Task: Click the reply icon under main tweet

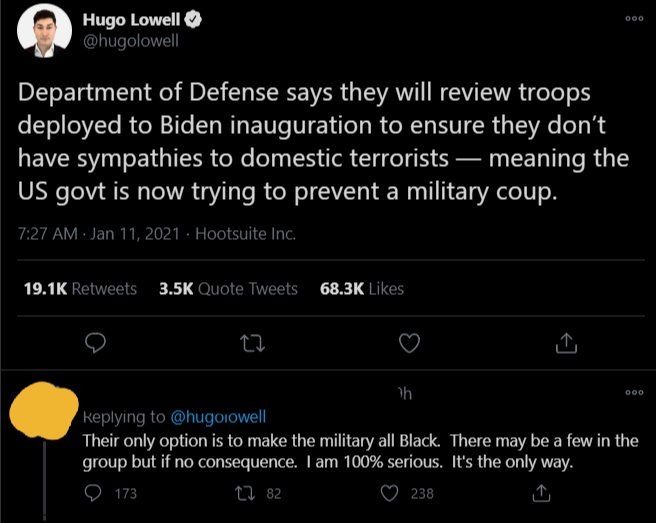Action: pos(96,343)
